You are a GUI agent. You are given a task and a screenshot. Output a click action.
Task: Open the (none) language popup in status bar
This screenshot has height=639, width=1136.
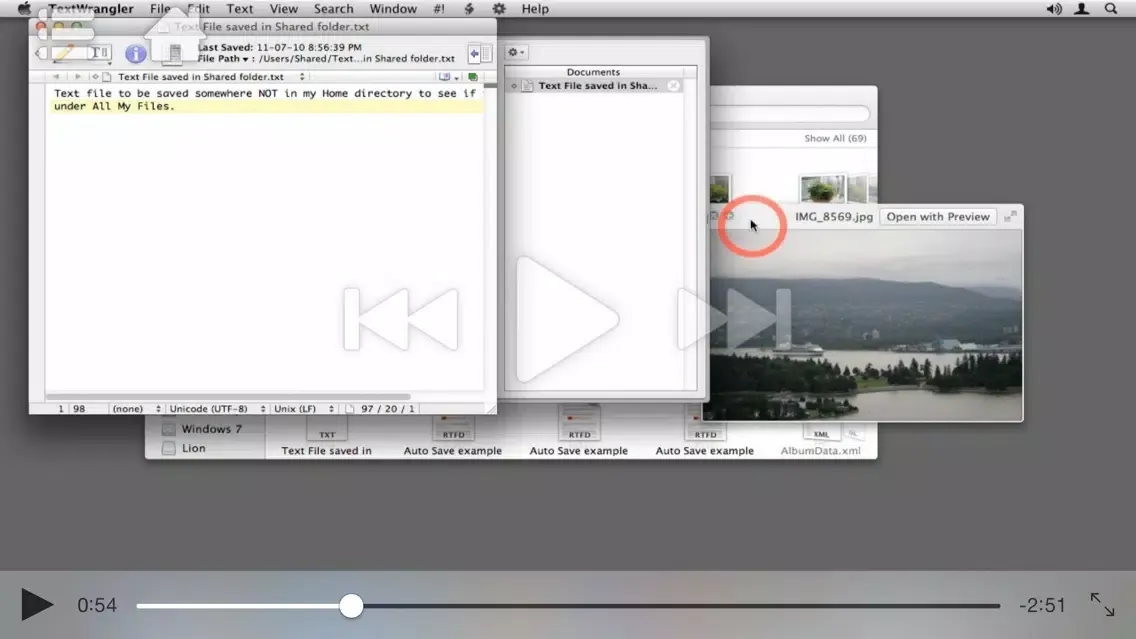pos(135,409)
